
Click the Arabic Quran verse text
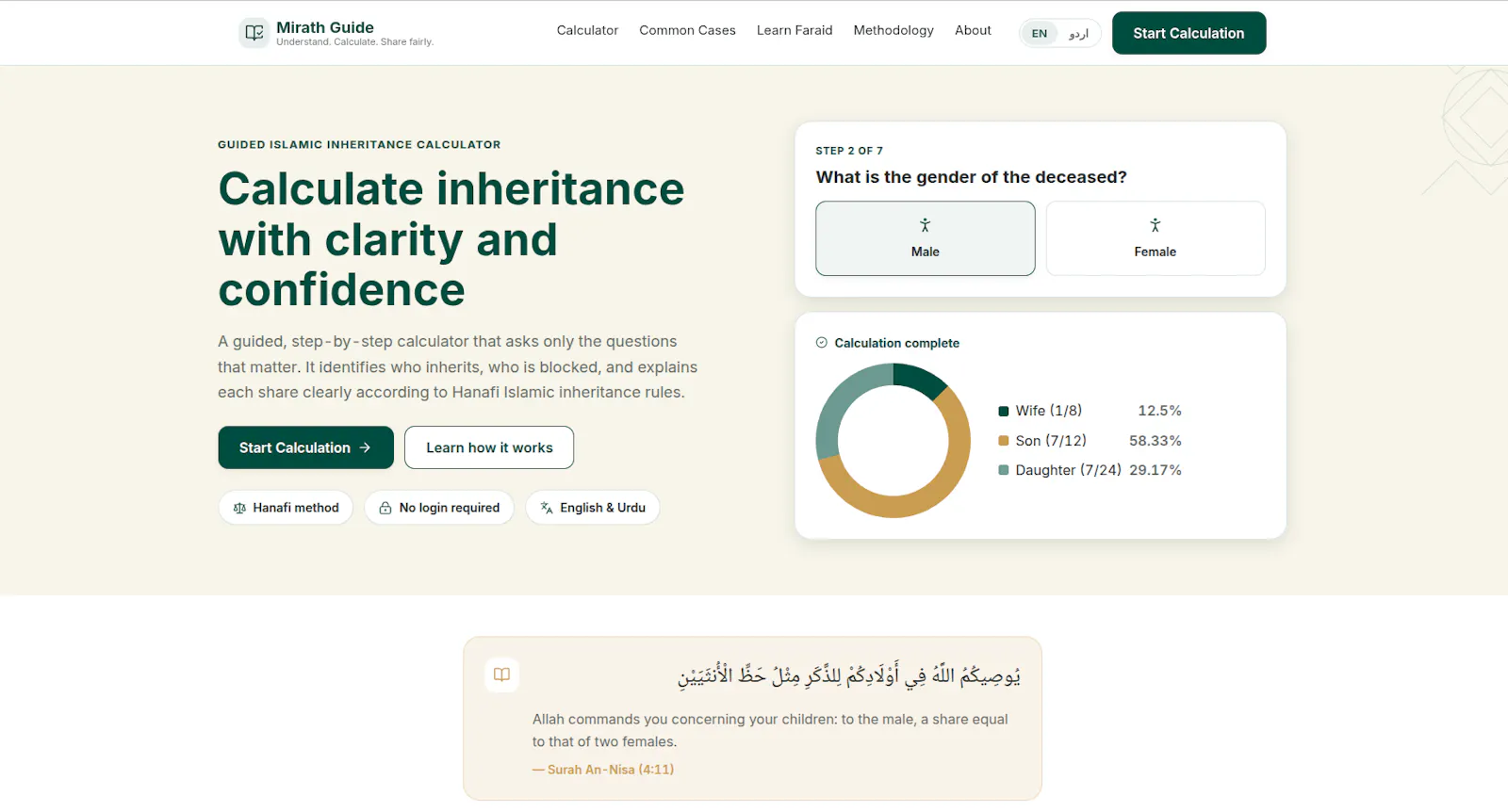[849, 674]
